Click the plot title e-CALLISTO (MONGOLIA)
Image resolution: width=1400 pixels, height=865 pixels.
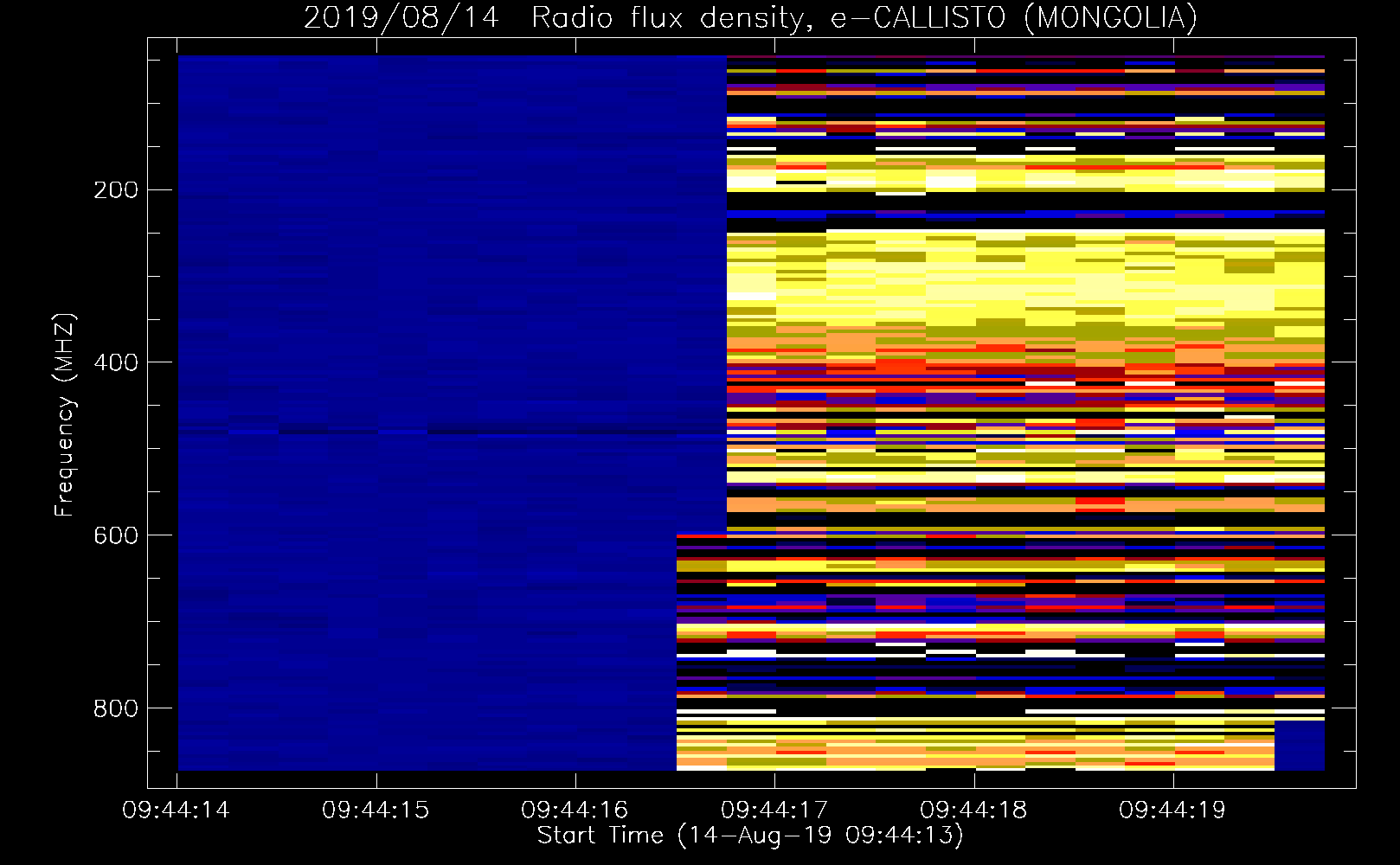[1013, 18]
